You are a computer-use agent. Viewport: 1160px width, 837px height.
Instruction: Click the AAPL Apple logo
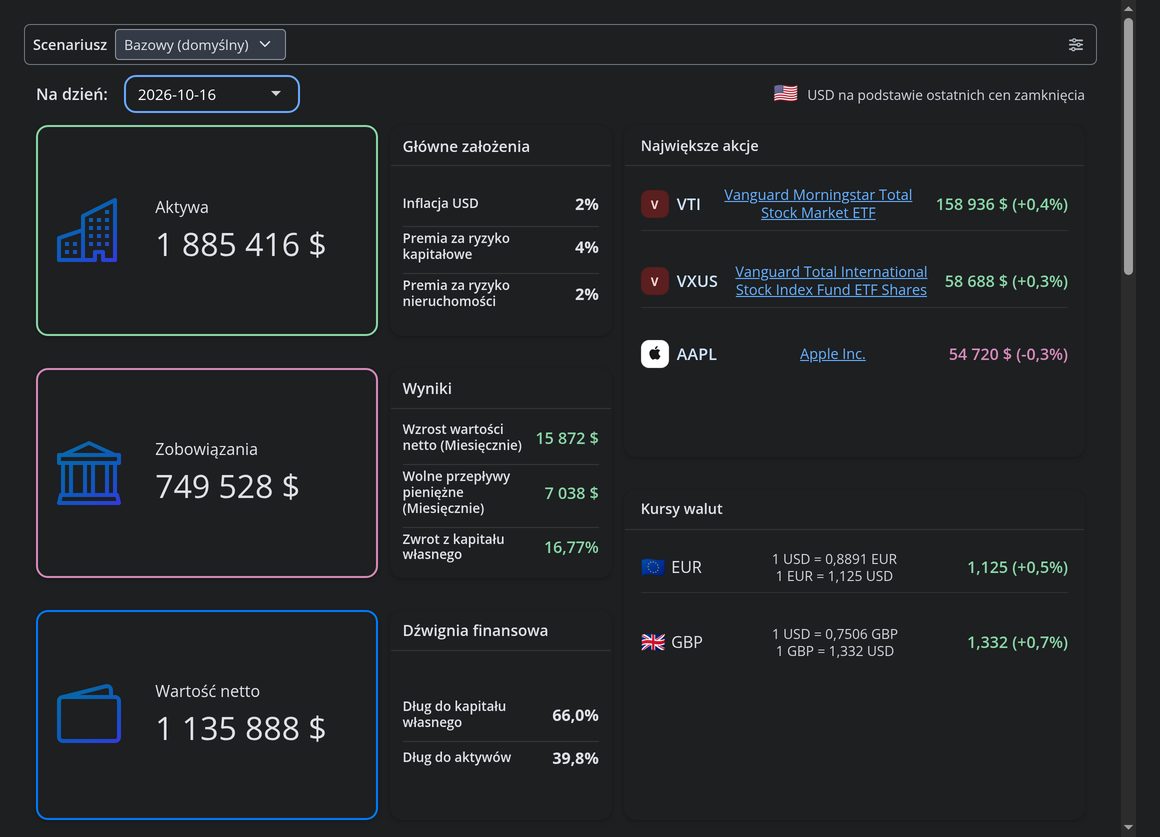[655, 354]
